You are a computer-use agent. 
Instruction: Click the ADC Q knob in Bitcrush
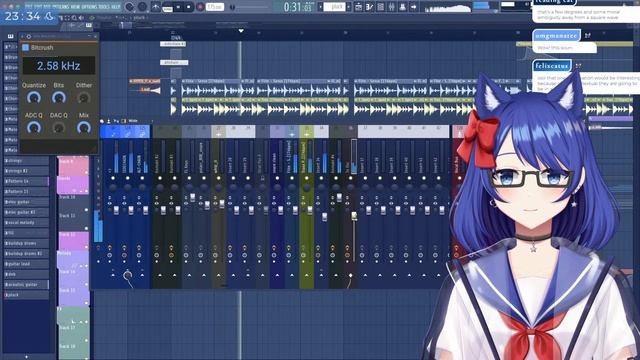coord(33,128)
